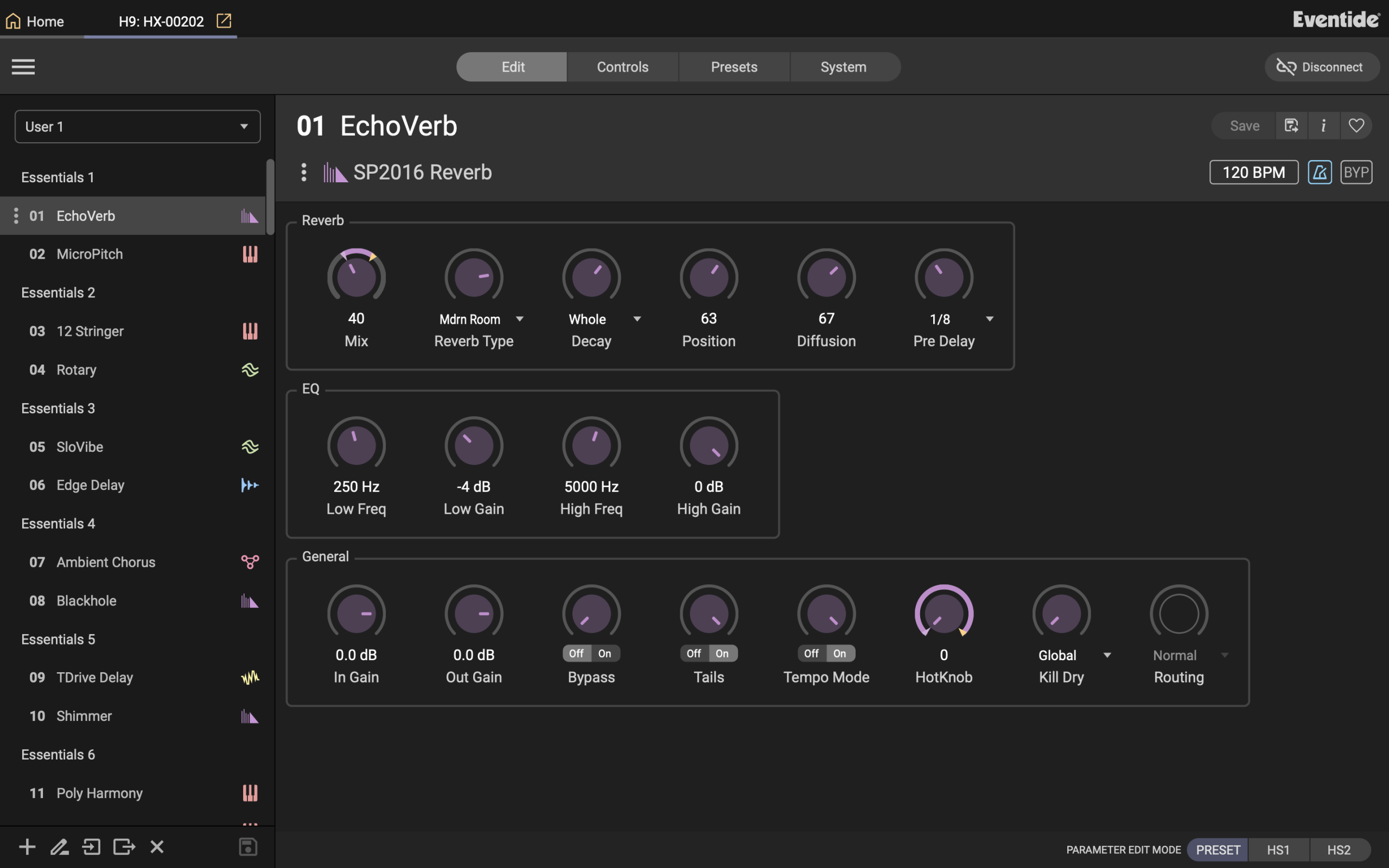
Task: Click the export list icon
Action: click(124, 847)
